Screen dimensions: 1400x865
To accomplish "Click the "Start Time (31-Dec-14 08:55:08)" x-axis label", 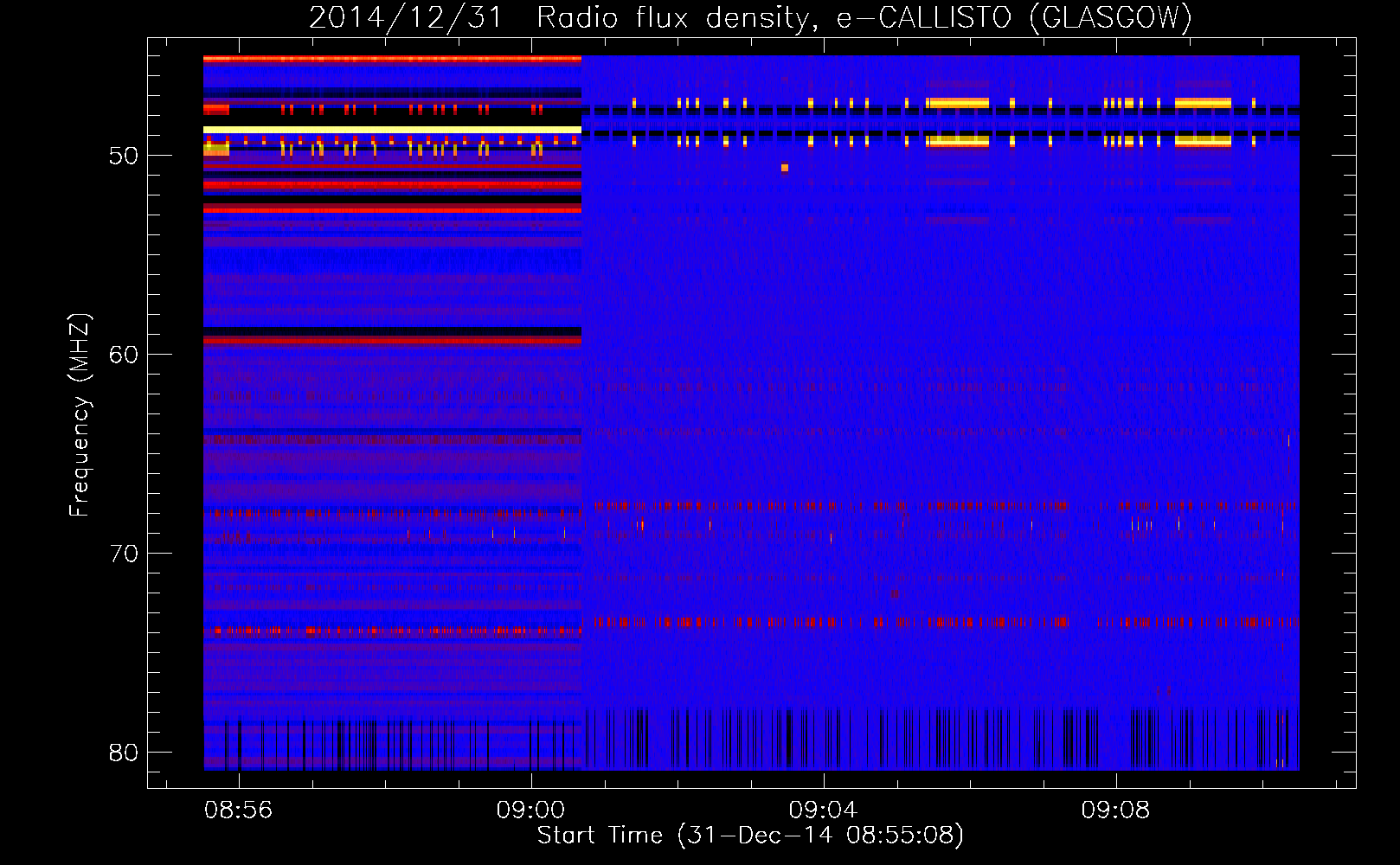I will (750, 836).
